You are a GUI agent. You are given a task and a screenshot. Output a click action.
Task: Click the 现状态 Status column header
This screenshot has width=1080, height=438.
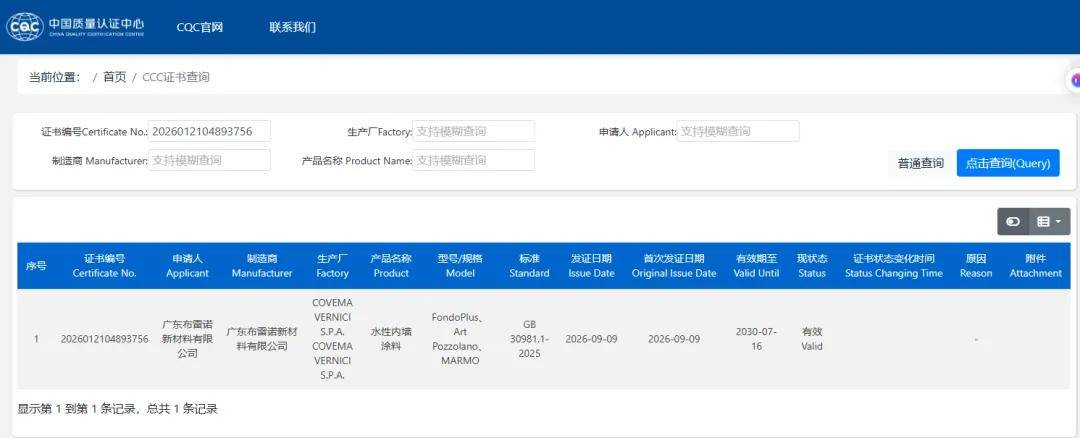812,266
